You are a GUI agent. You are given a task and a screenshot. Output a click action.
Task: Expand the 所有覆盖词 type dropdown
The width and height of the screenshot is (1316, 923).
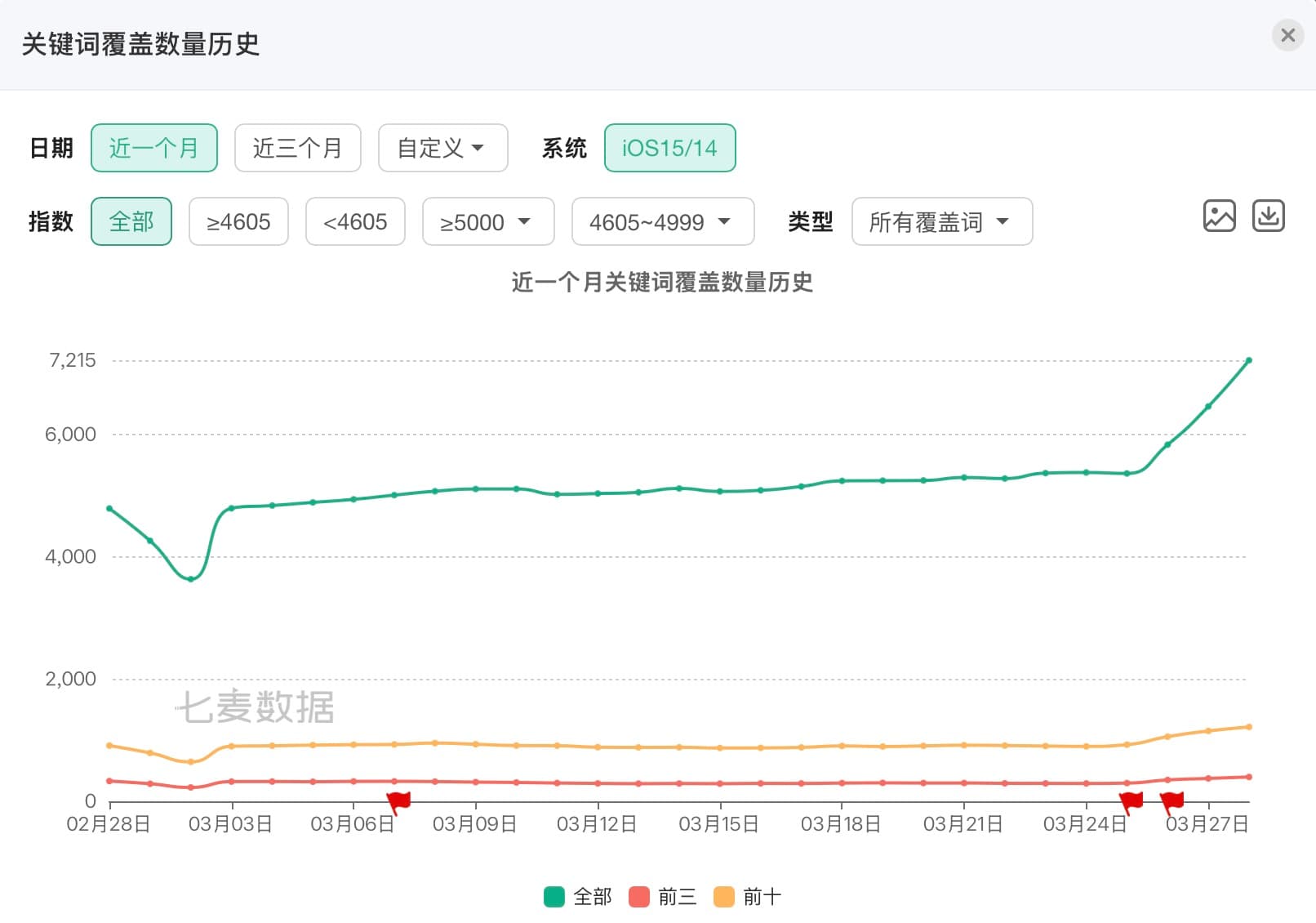[940, 221]
